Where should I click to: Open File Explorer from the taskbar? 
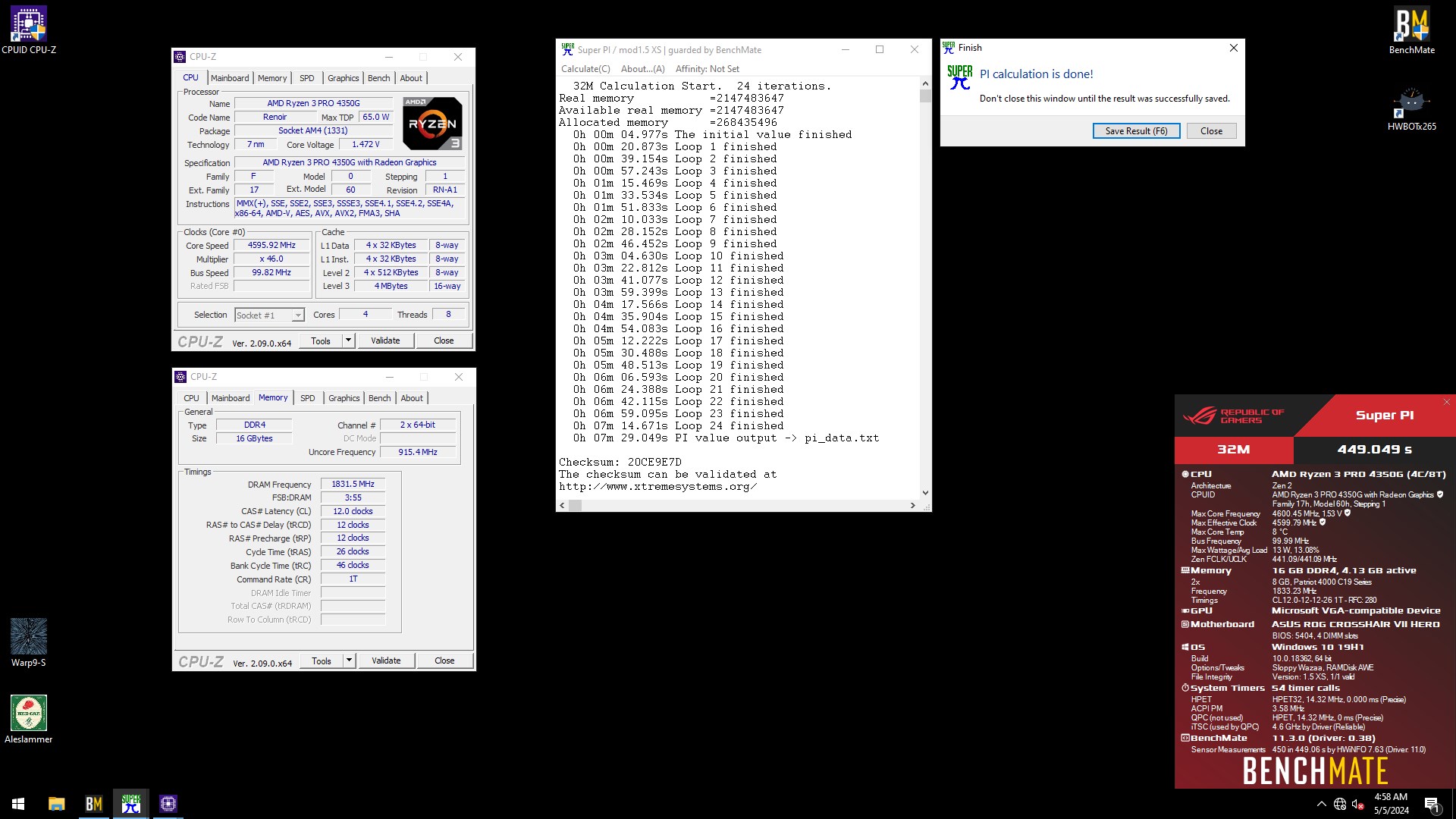pos(57,804)
